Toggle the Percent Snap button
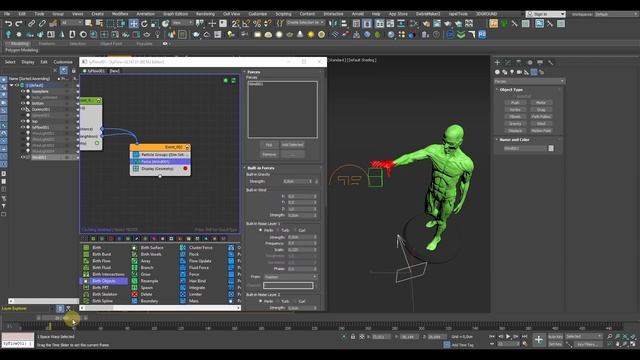Viewport: 640px width, 360px height. pyautogui.click(x=257, y=24)
